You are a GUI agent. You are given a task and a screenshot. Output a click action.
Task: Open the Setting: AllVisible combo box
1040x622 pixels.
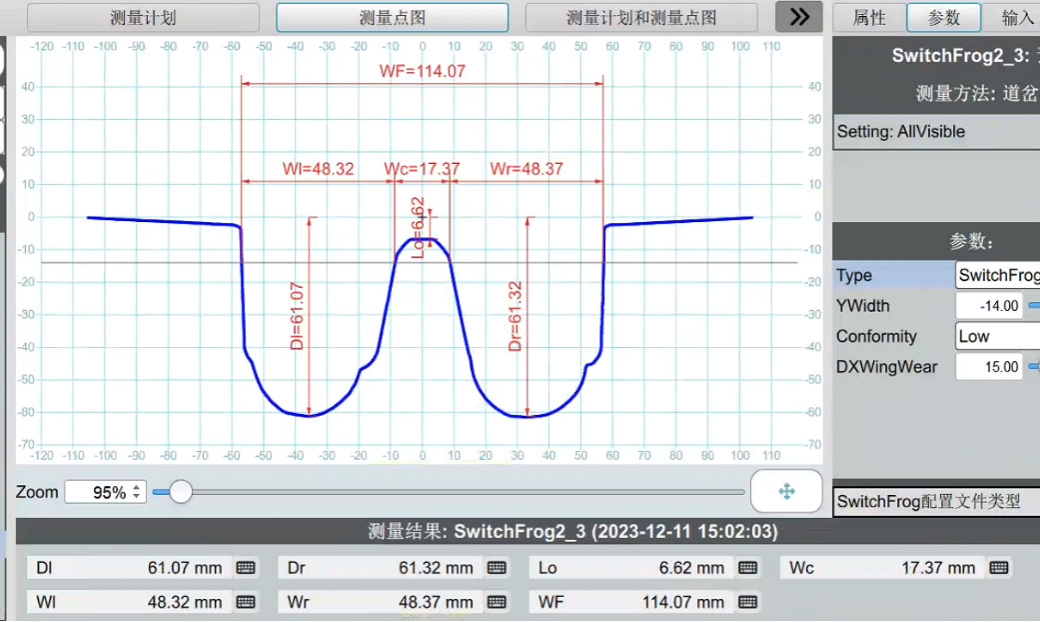936,132
